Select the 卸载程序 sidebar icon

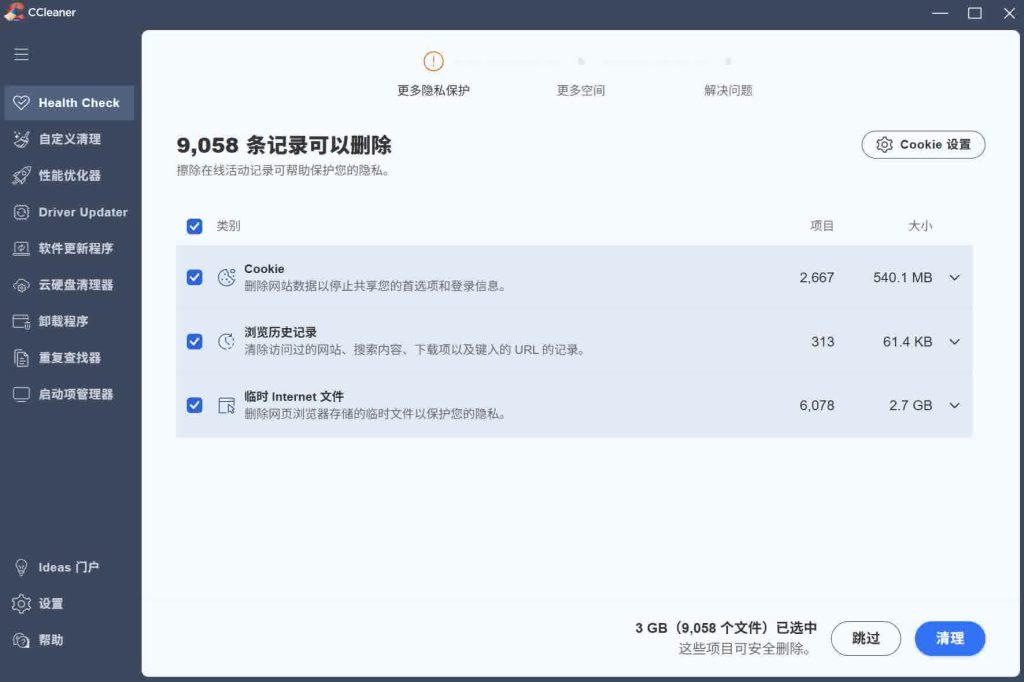(x=66, y=321)
